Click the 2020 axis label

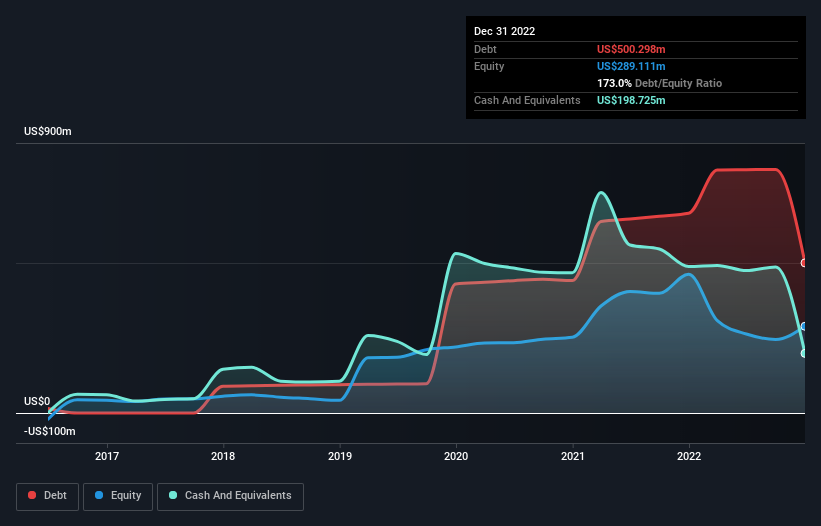coord(456,456)
